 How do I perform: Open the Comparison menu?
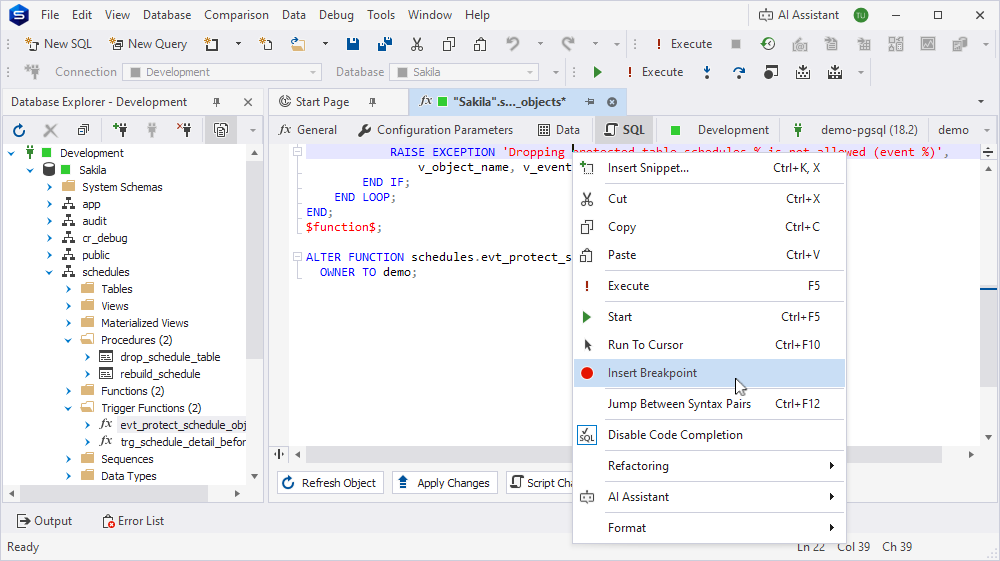point(236,15)
